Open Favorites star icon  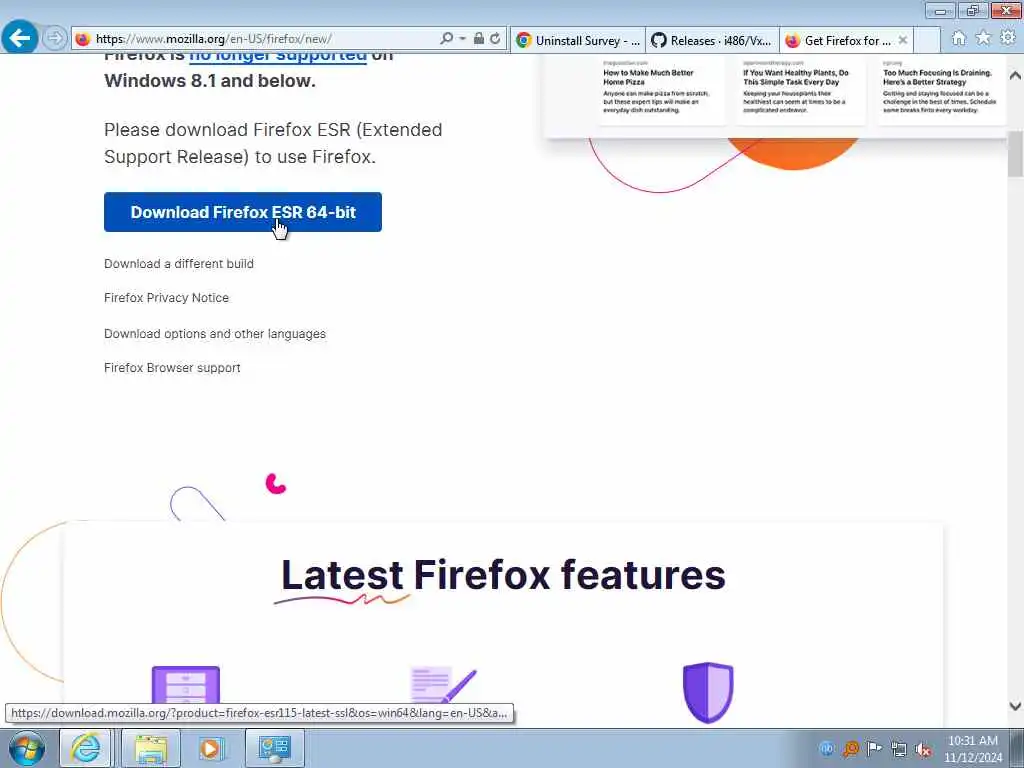(x=983, y=39)
